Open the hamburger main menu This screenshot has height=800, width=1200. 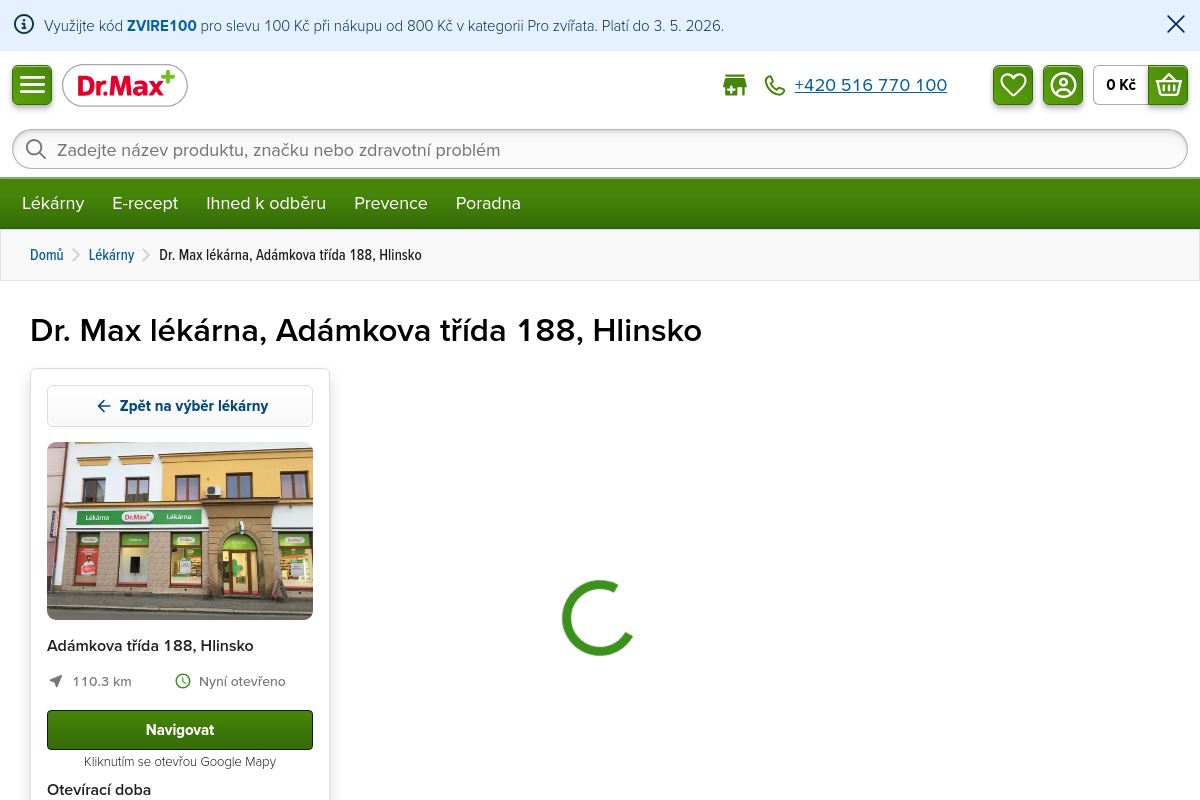coord(32,85)
